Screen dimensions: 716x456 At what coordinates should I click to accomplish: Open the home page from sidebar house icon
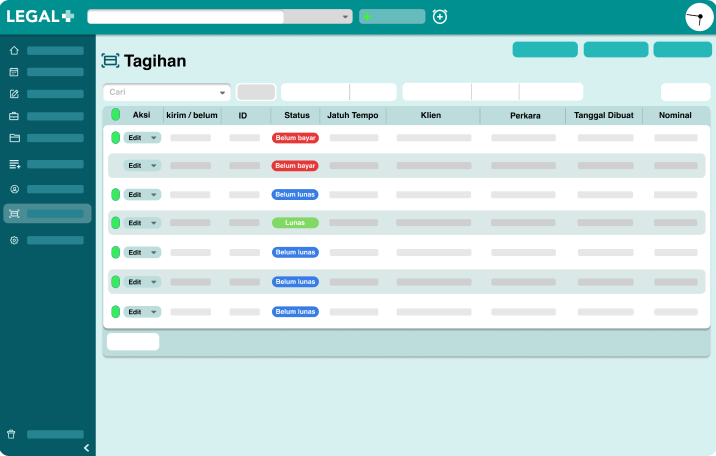click(14, 50)
